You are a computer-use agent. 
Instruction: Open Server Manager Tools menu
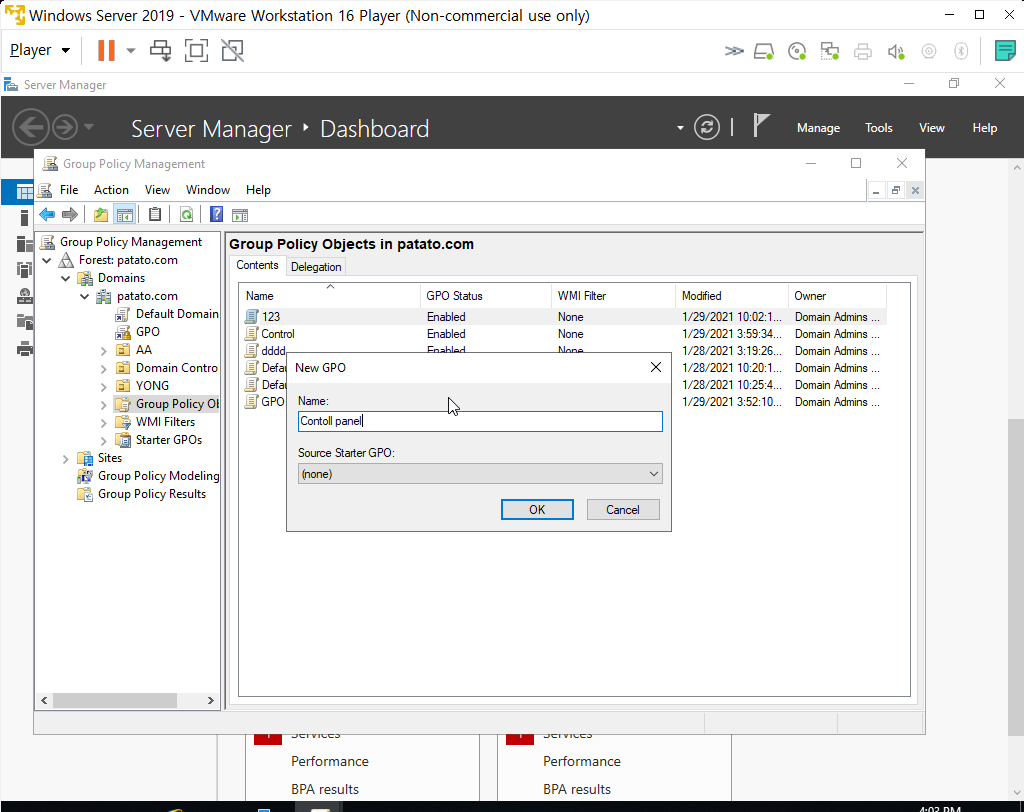(878, 128)
